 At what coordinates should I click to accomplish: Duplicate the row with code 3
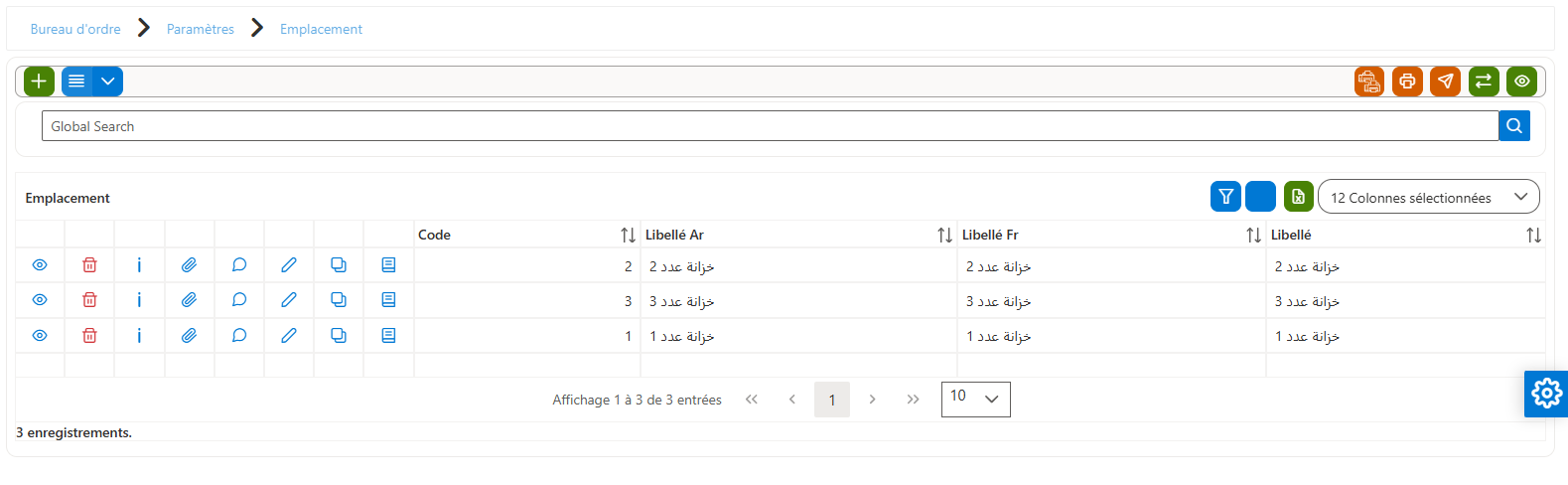click(x=339, y=300)
